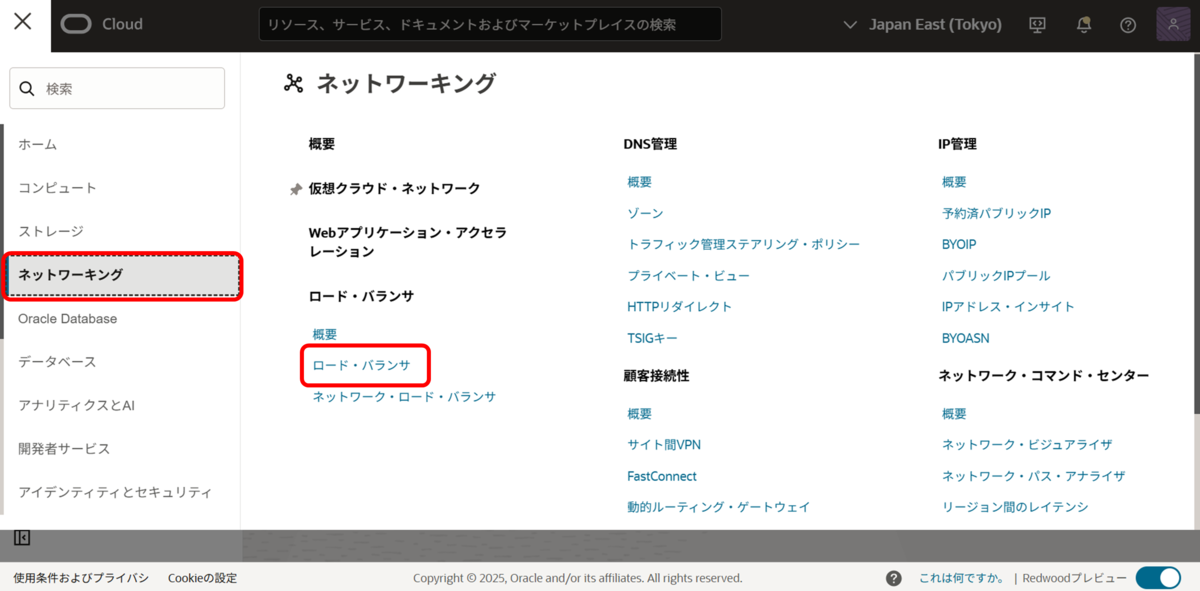Open the notifications bell
Viewport: 1200px width, 591px height.
coord(1084,25)
